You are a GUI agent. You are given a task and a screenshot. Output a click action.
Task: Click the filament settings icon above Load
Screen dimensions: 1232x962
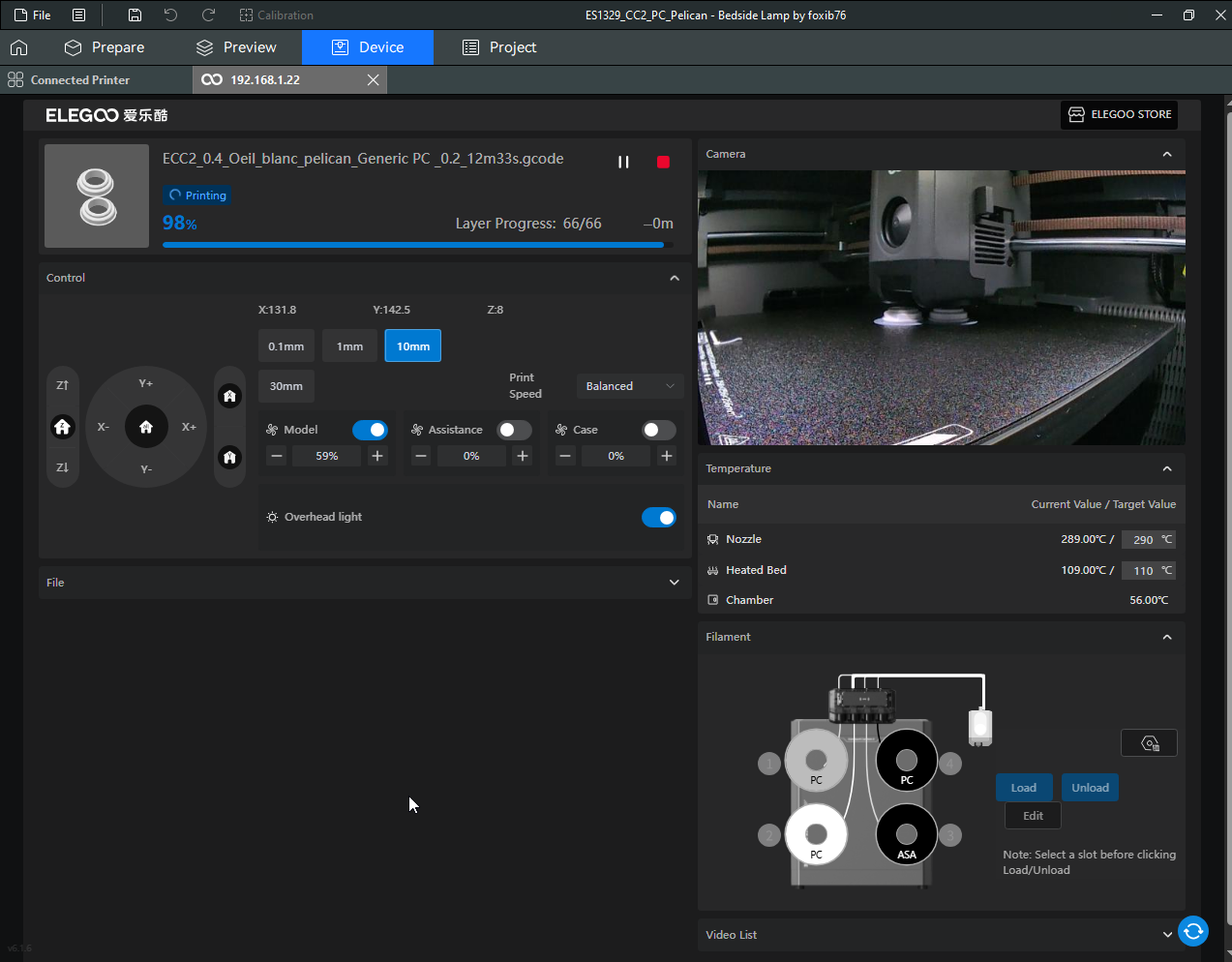tap(1149, 743)
